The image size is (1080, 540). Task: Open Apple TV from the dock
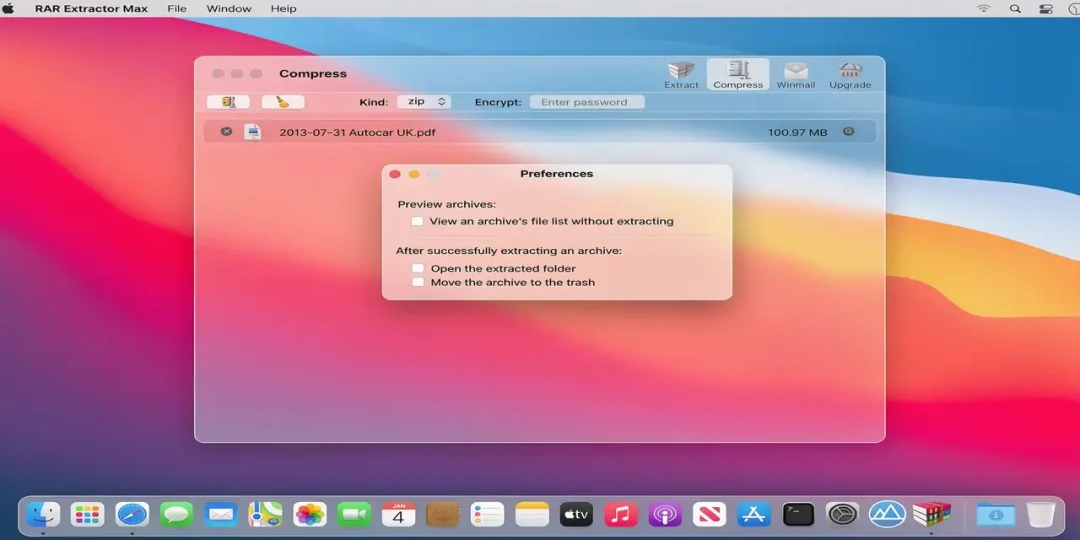(577, 514)
